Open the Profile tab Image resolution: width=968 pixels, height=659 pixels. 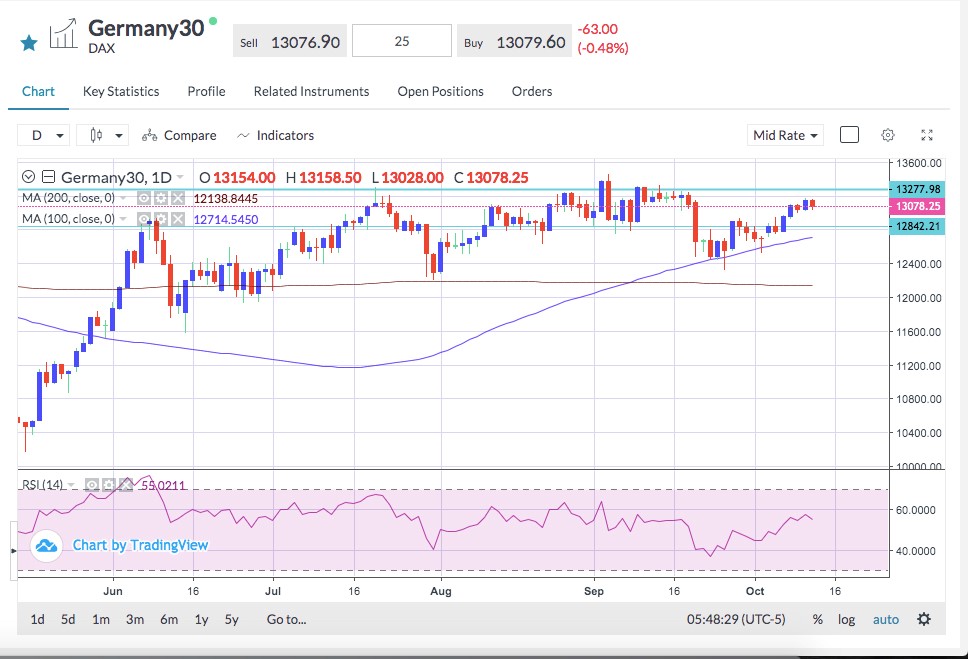206,91
